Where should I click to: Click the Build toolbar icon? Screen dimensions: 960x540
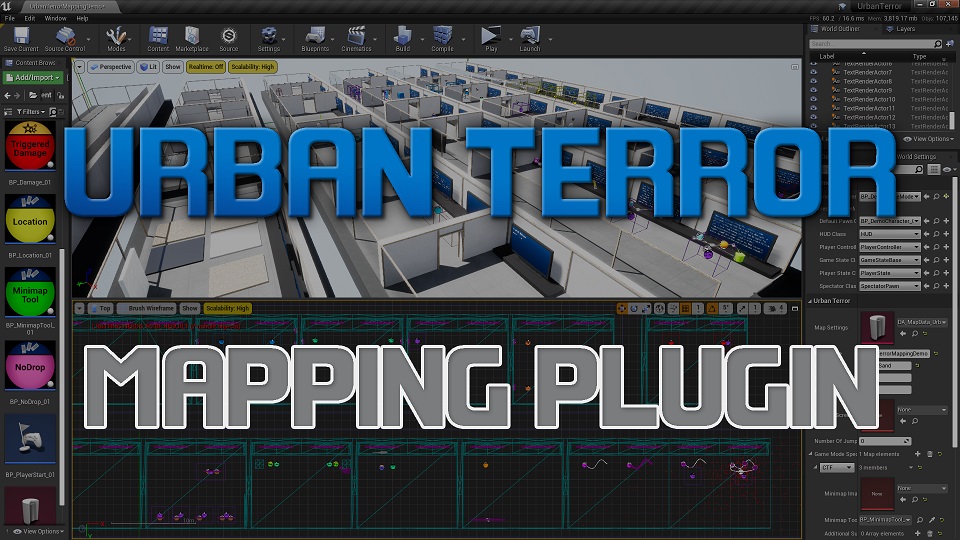pyautogui.click(x=402, y=39)
